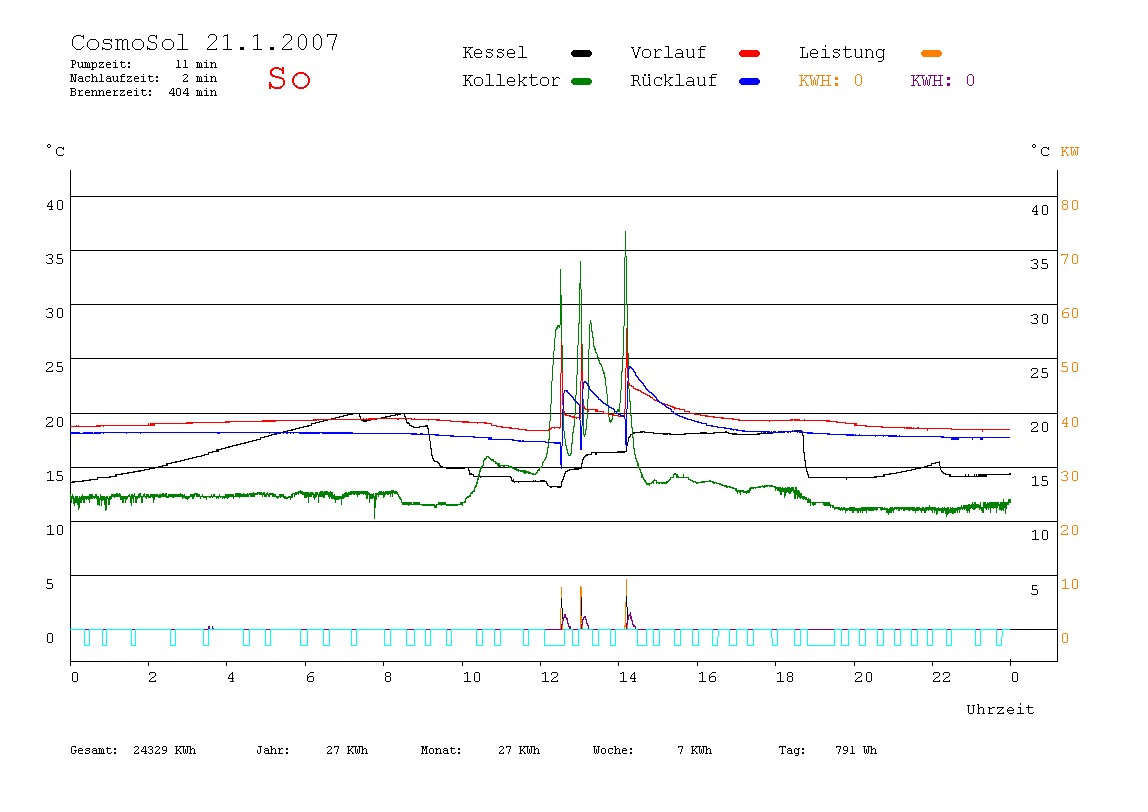Click the 'Tag: 791 Wh' value
Viewport: 1148px width, 812px height.
pos(827,750)
